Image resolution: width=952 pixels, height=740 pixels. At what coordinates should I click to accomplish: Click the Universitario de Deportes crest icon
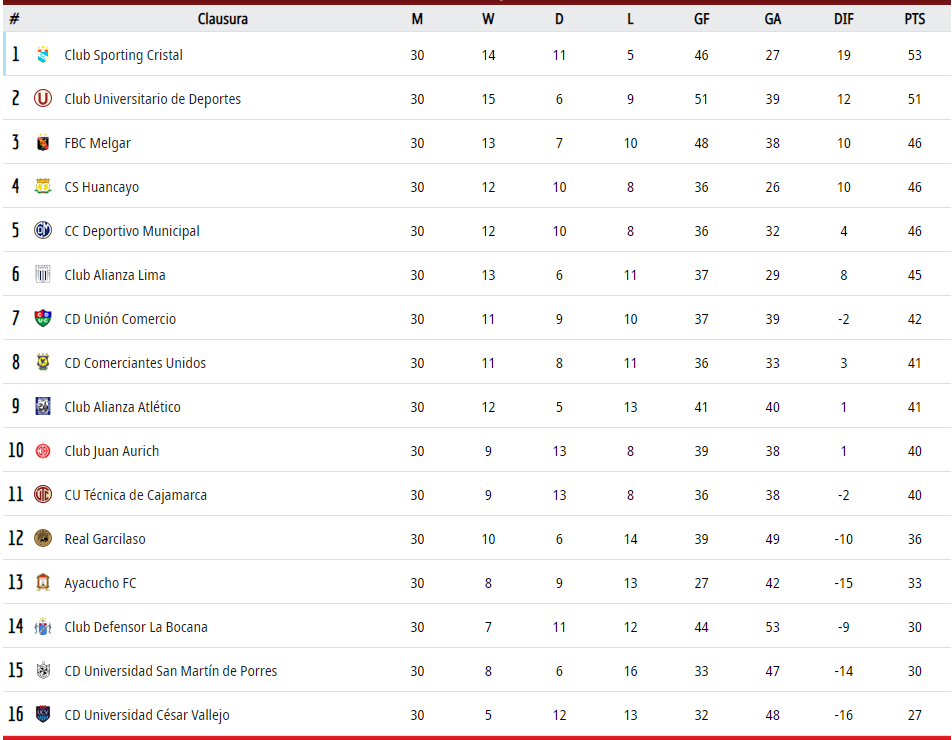[x=43, y=99]
